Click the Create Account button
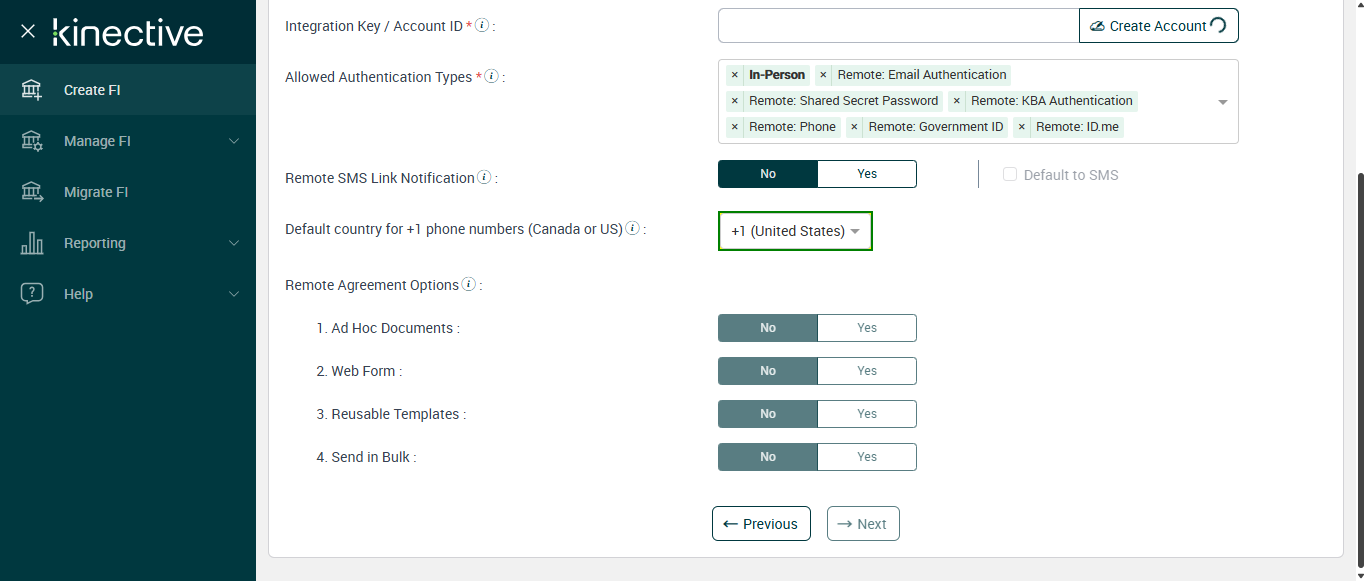 coord(1158,26)
